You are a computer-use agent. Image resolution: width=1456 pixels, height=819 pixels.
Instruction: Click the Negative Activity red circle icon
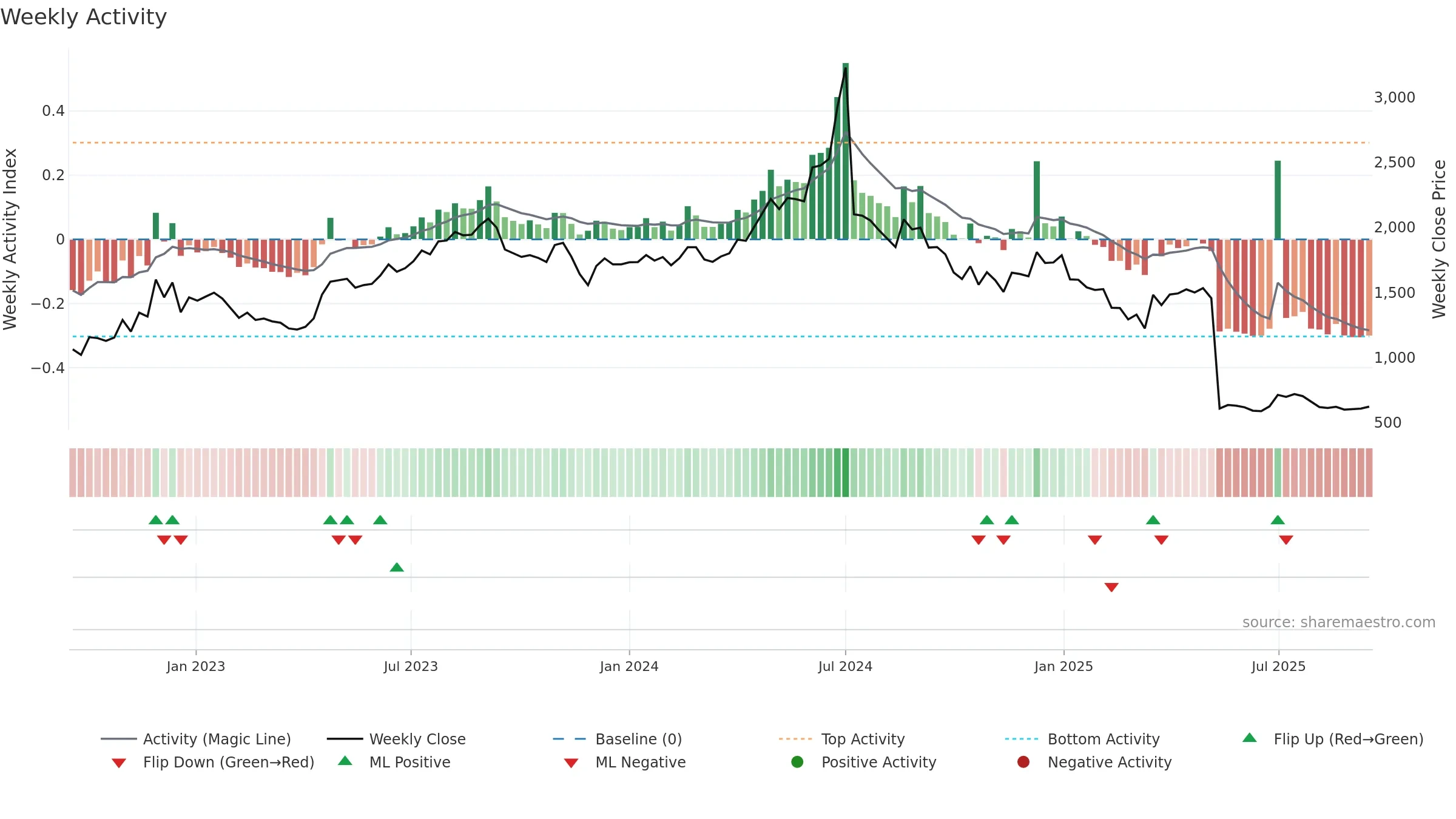point(1023,761)
